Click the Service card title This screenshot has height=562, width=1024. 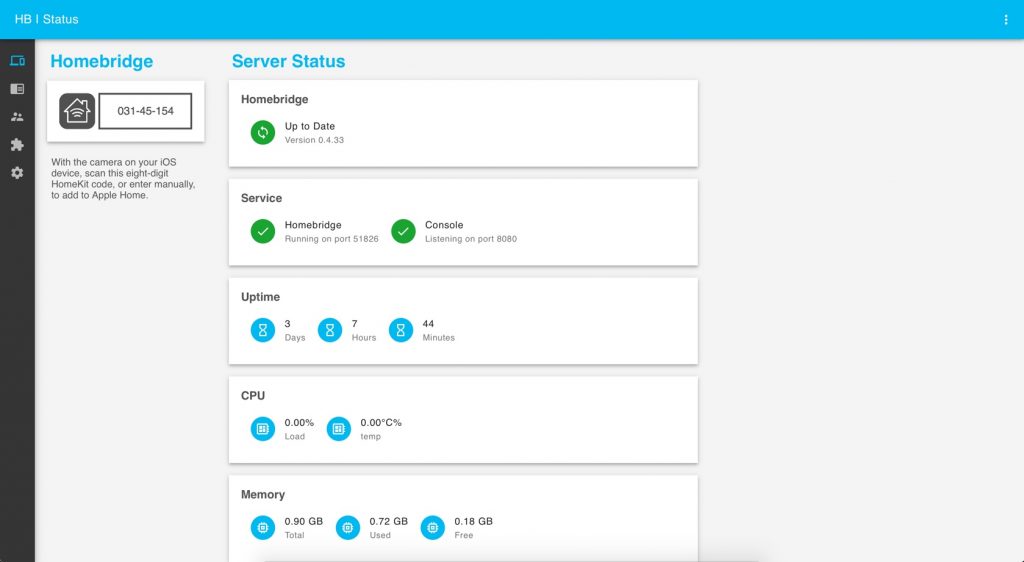coord(261,198)
